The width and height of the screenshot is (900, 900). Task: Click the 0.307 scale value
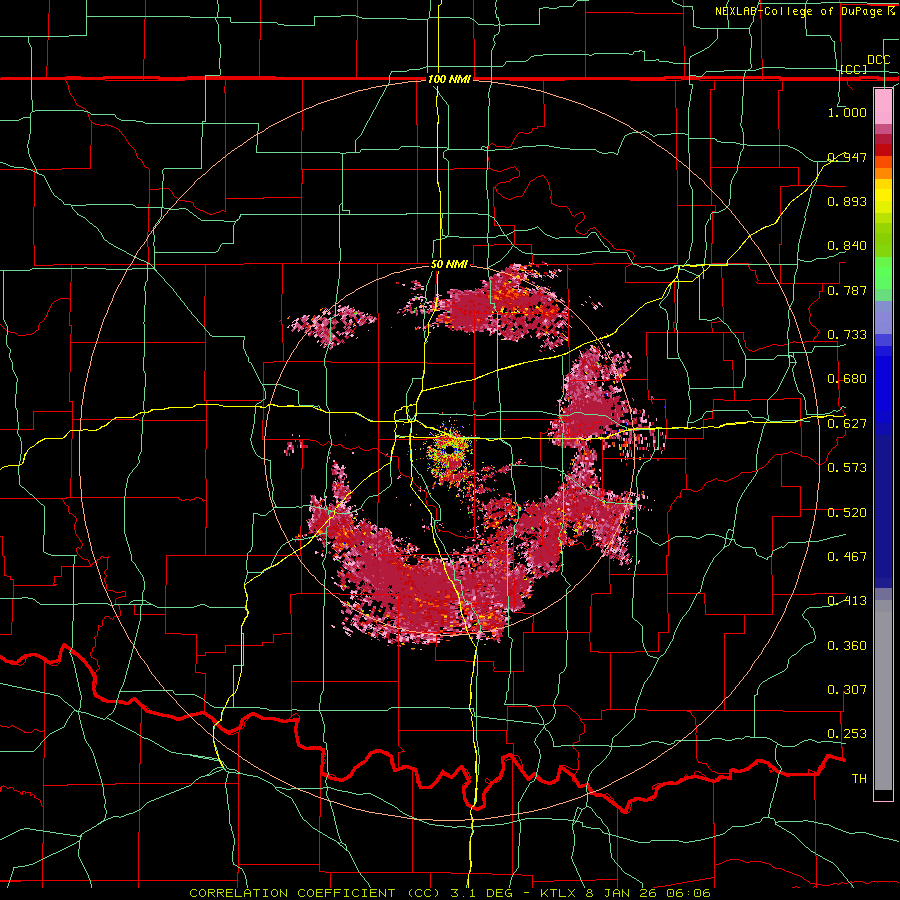(x=847, y=690)
